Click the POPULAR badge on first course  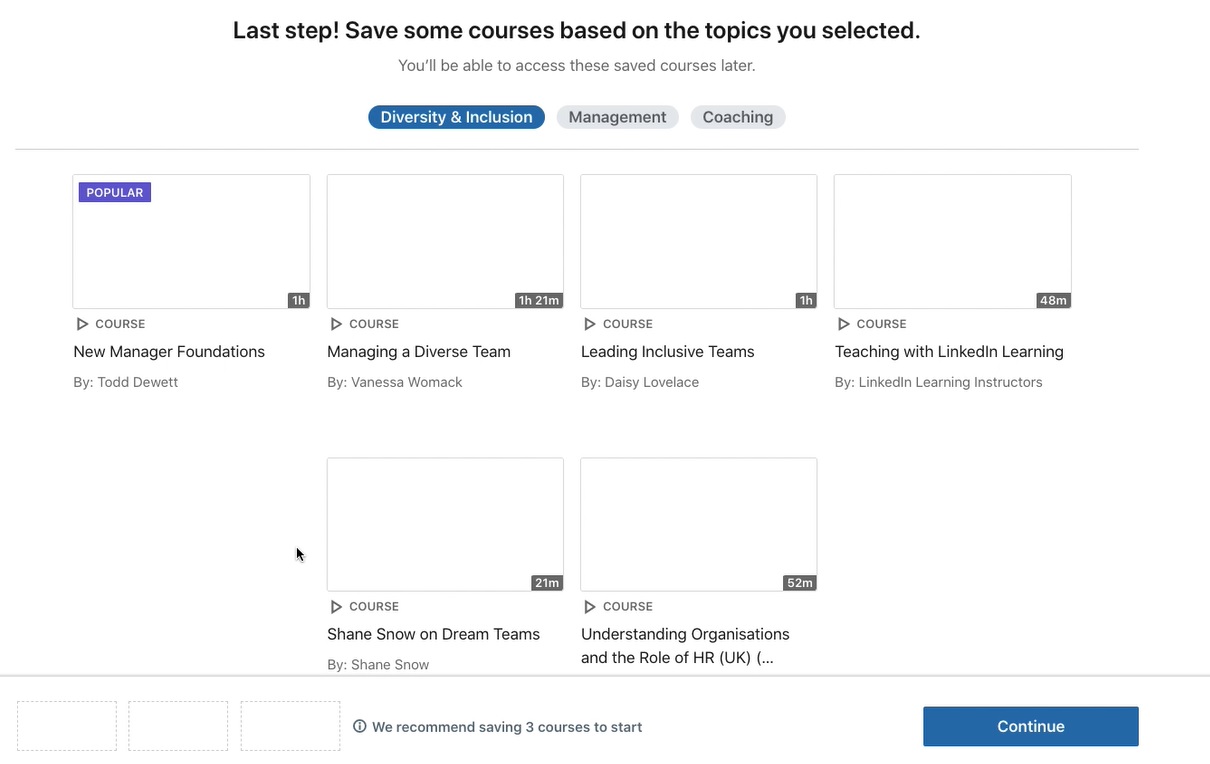(x=115, y=192)
